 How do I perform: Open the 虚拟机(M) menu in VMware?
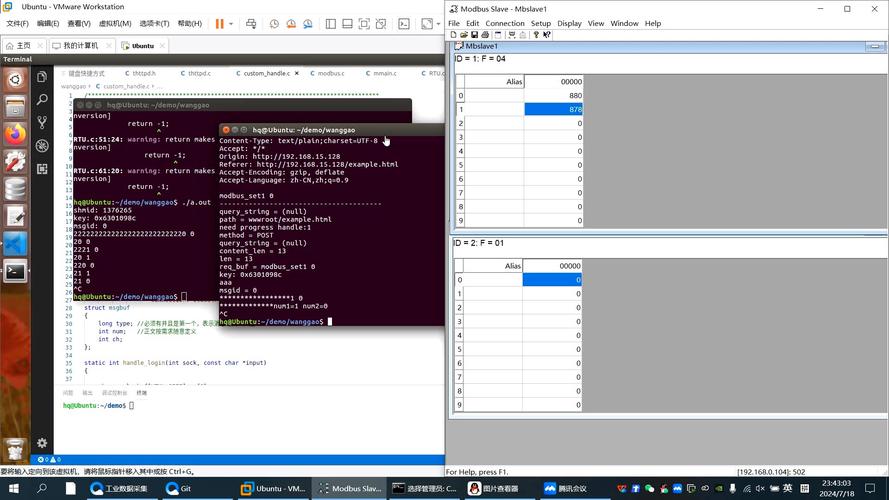coord(115,24)
